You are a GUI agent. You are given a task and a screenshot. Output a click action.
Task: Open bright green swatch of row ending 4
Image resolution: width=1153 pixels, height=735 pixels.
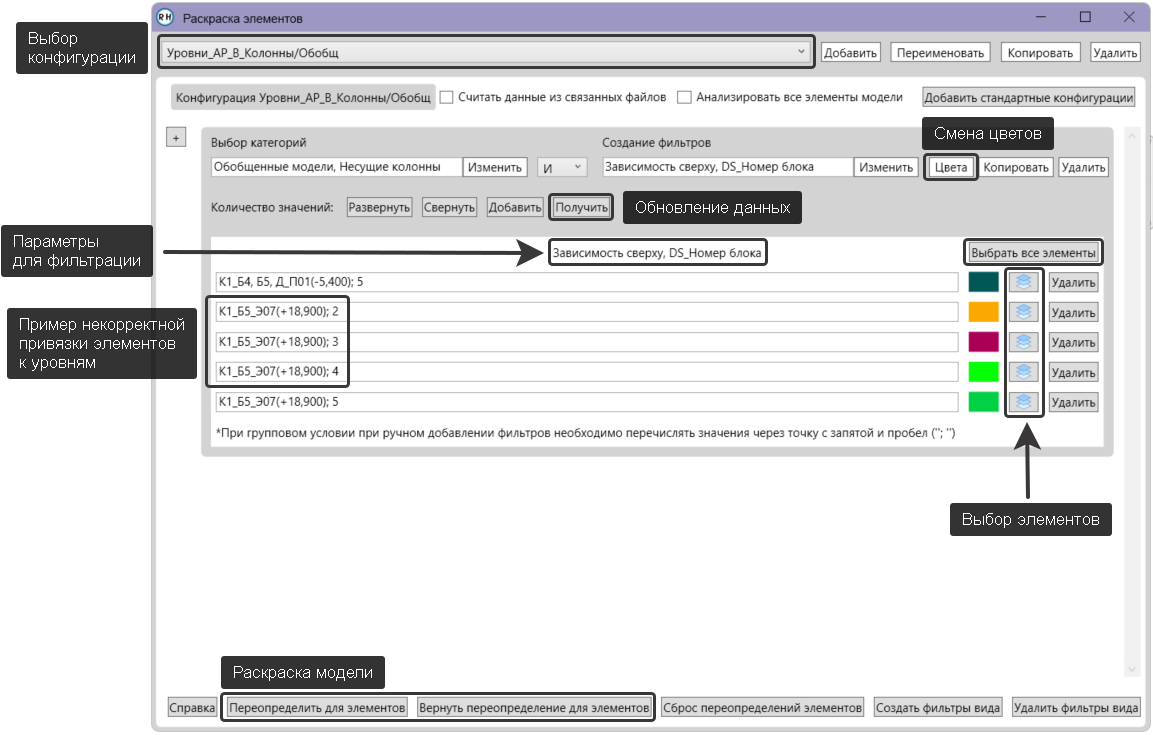[x=984, y=372]
